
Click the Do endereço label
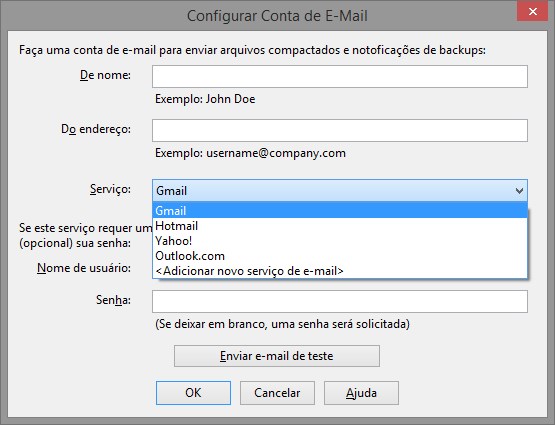pos(96,129)
